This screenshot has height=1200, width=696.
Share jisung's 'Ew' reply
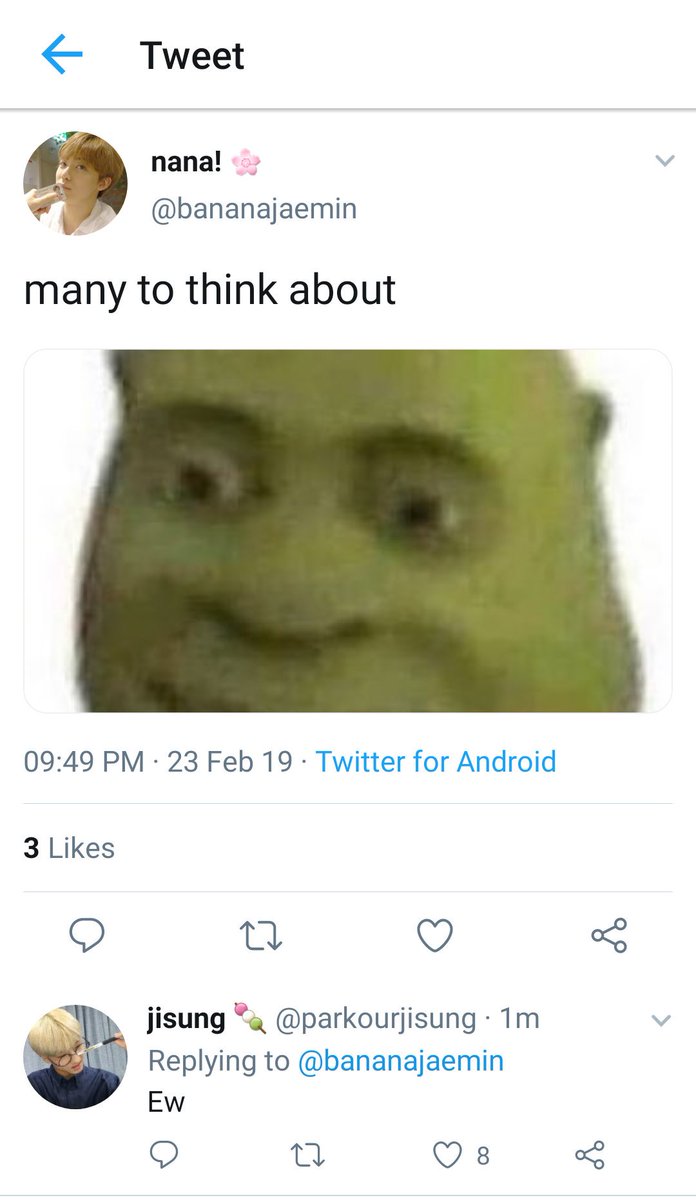point(590,1156)
